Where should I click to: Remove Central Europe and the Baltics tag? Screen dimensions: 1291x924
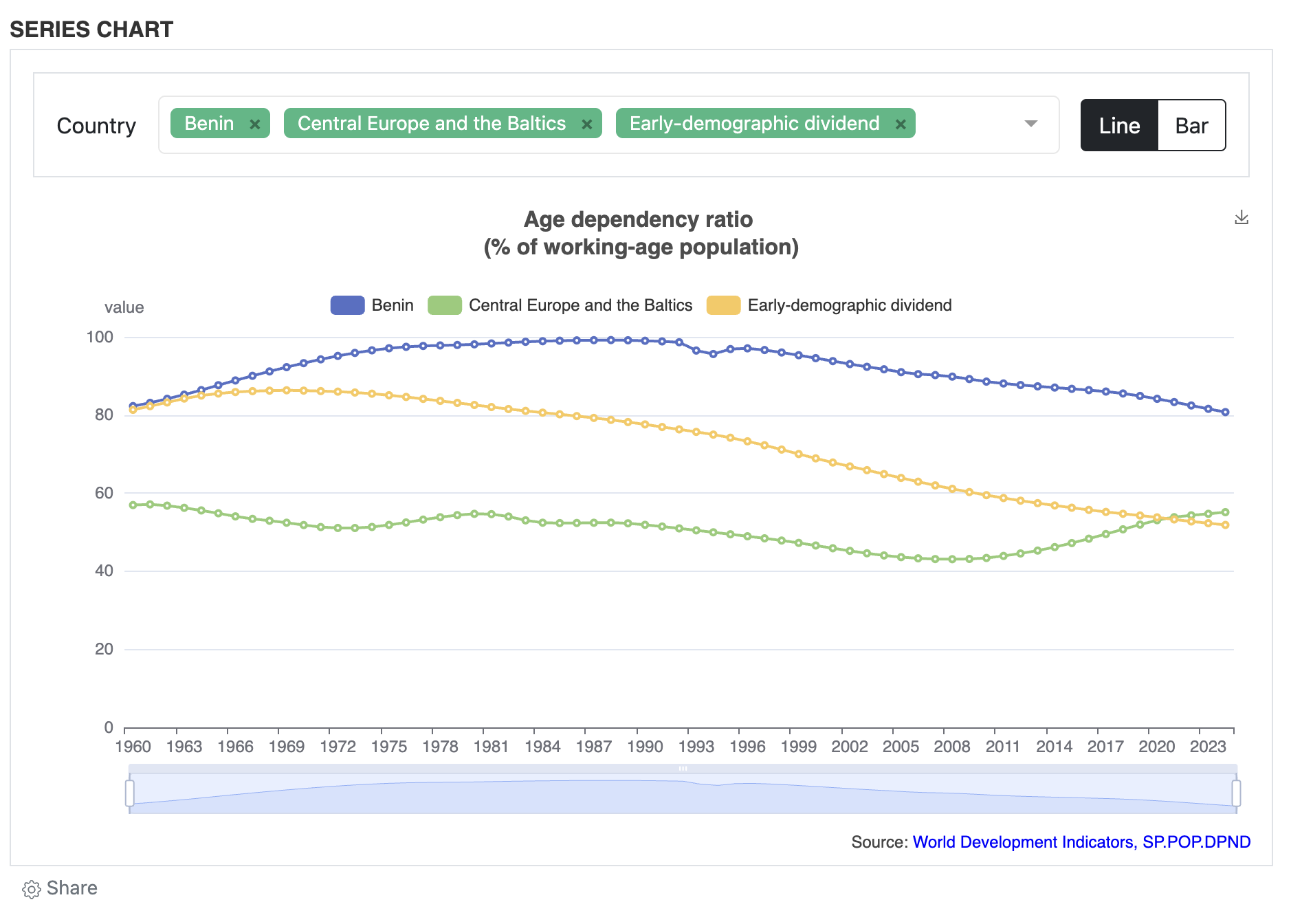[586, 124]
